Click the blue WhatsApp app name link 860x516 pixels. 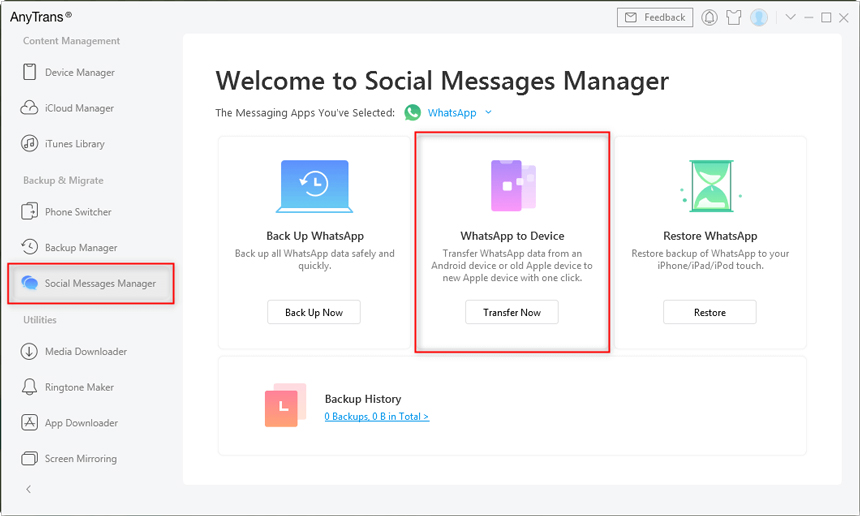pos(452,112)
